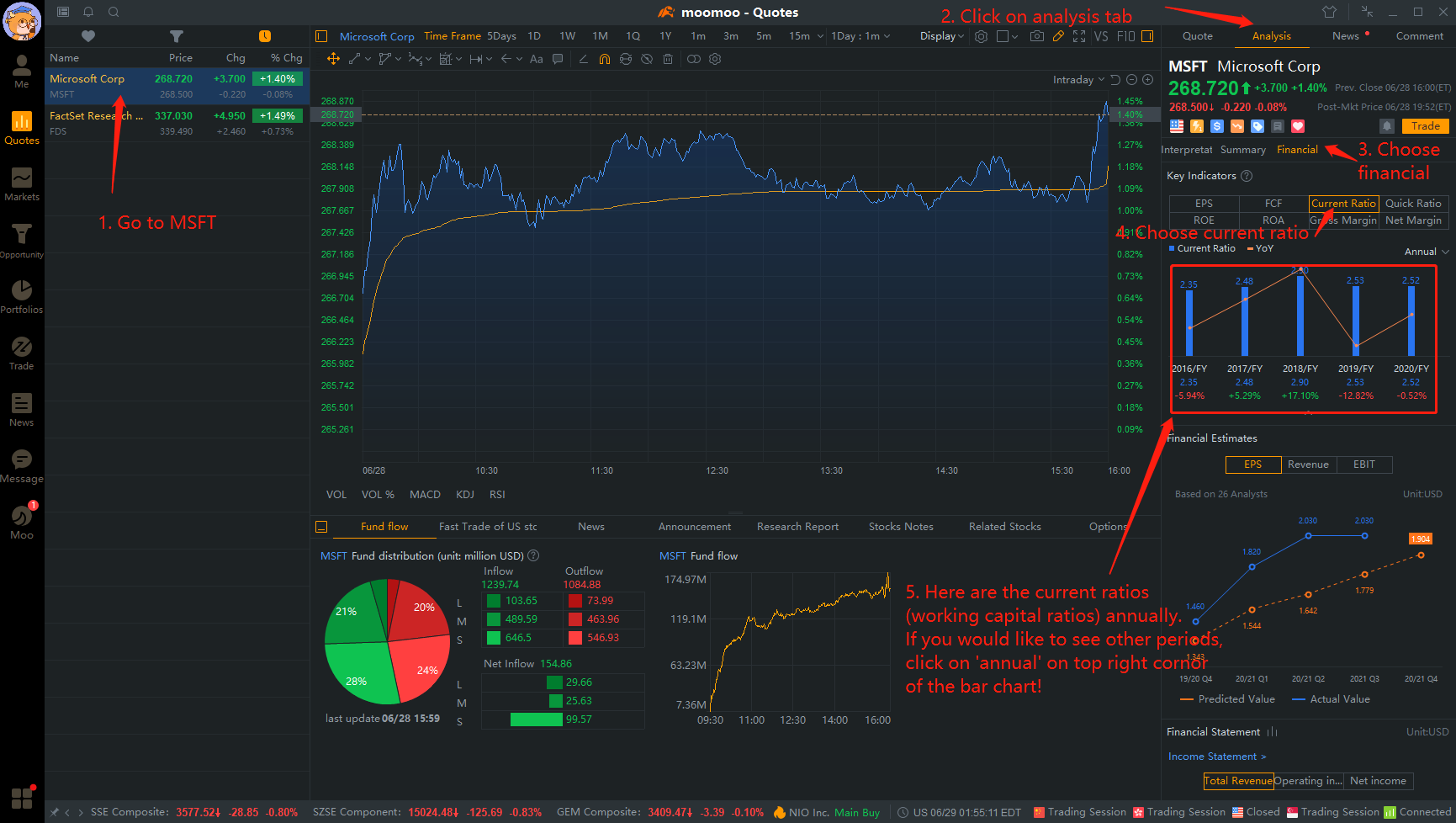Open the 1Day : 1m timeframe dropdown
The width and height of the screenshot is (1456, 823).
pos(860,36)
